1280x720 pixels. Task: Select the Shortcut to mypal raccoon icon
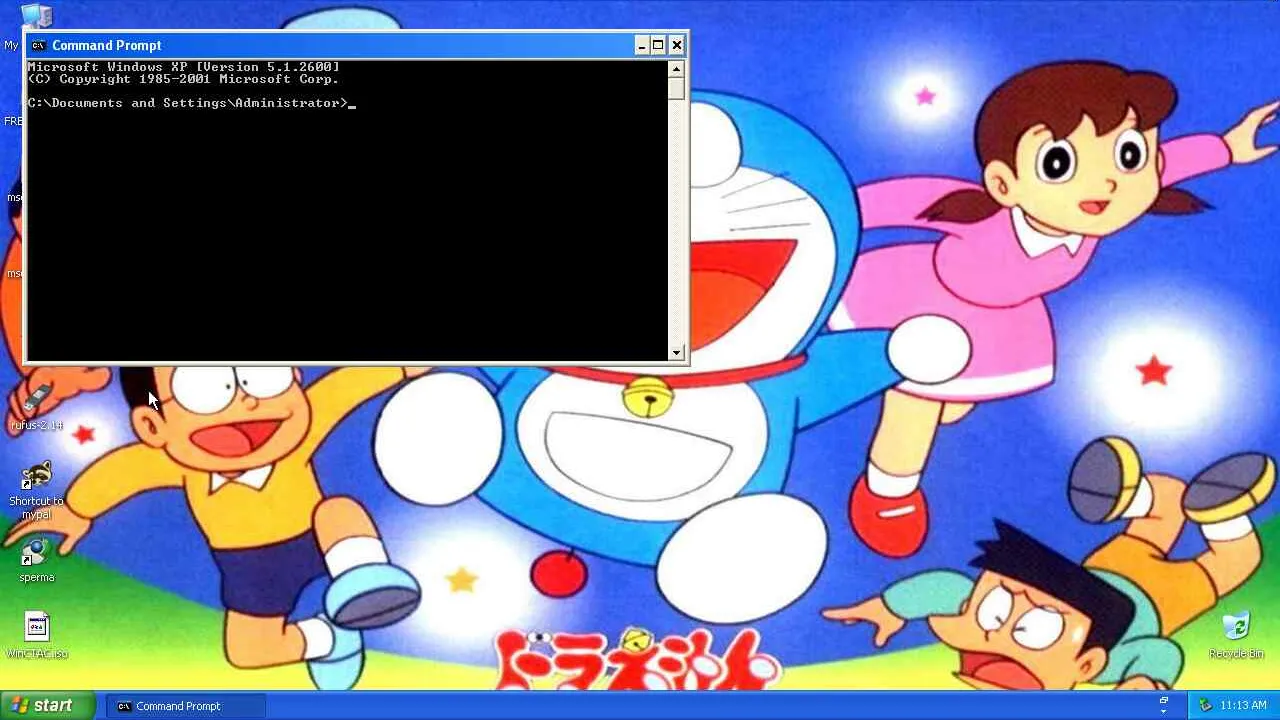37,475
